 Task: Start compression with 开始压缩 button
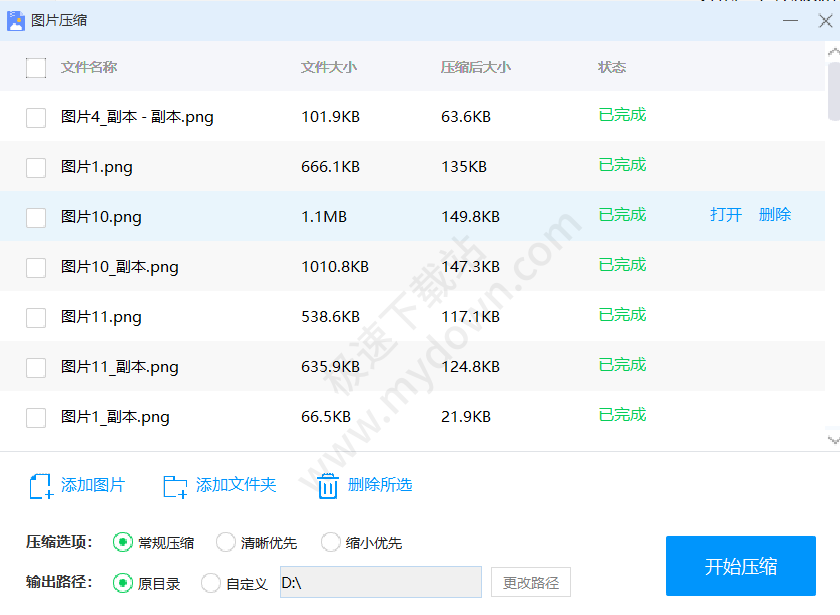pos(741,567)
